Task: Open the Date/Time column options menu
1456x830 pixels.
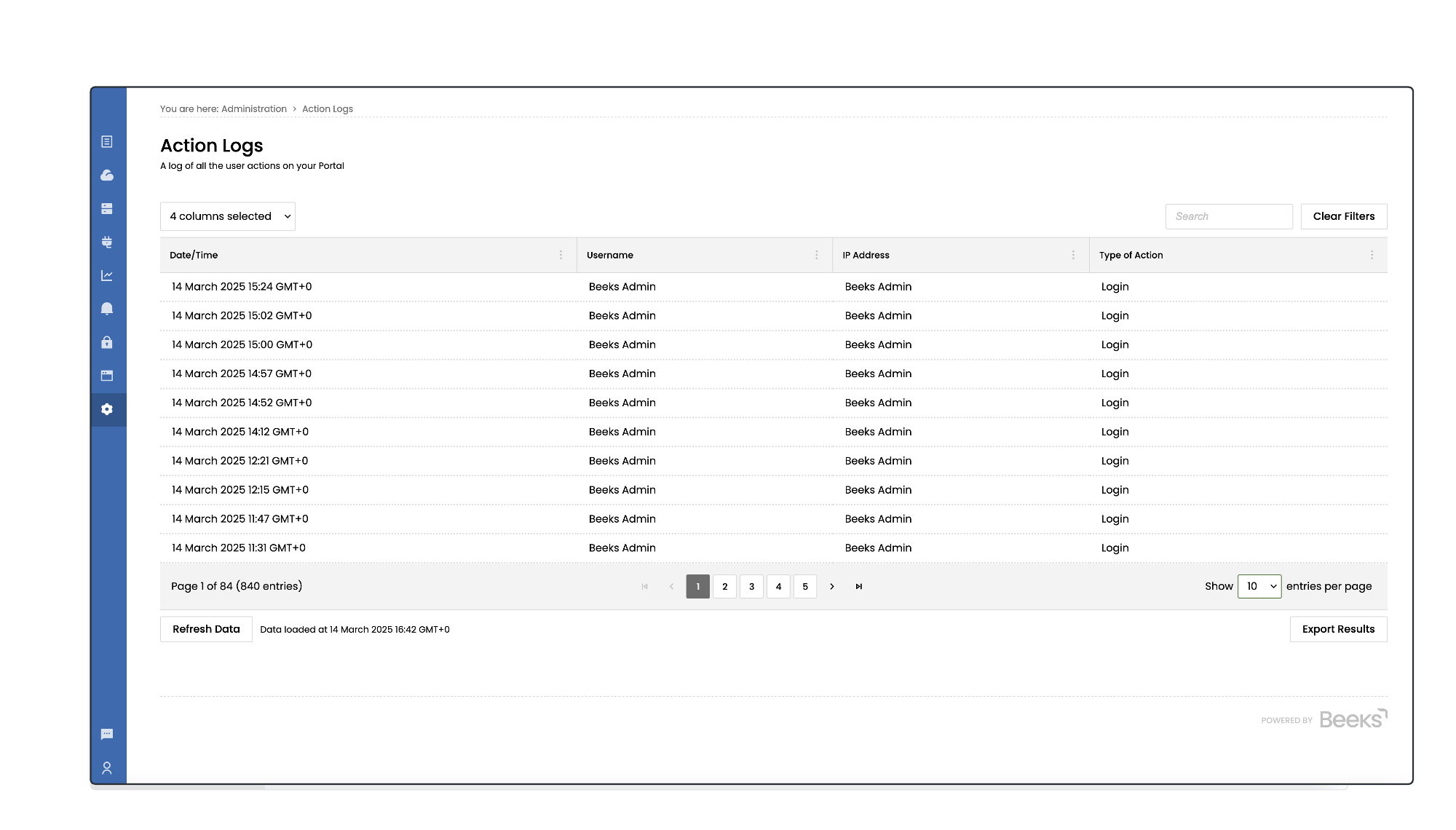Action: [561, 255]
